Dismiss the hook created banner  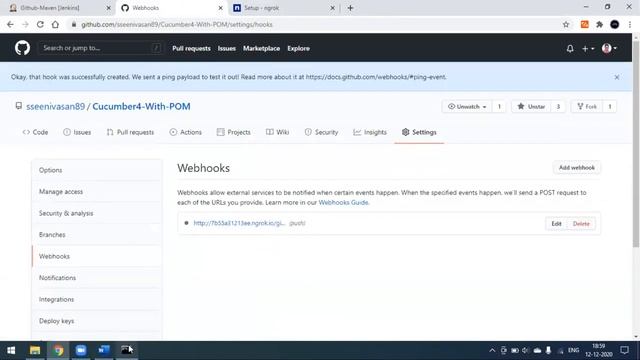617,77
